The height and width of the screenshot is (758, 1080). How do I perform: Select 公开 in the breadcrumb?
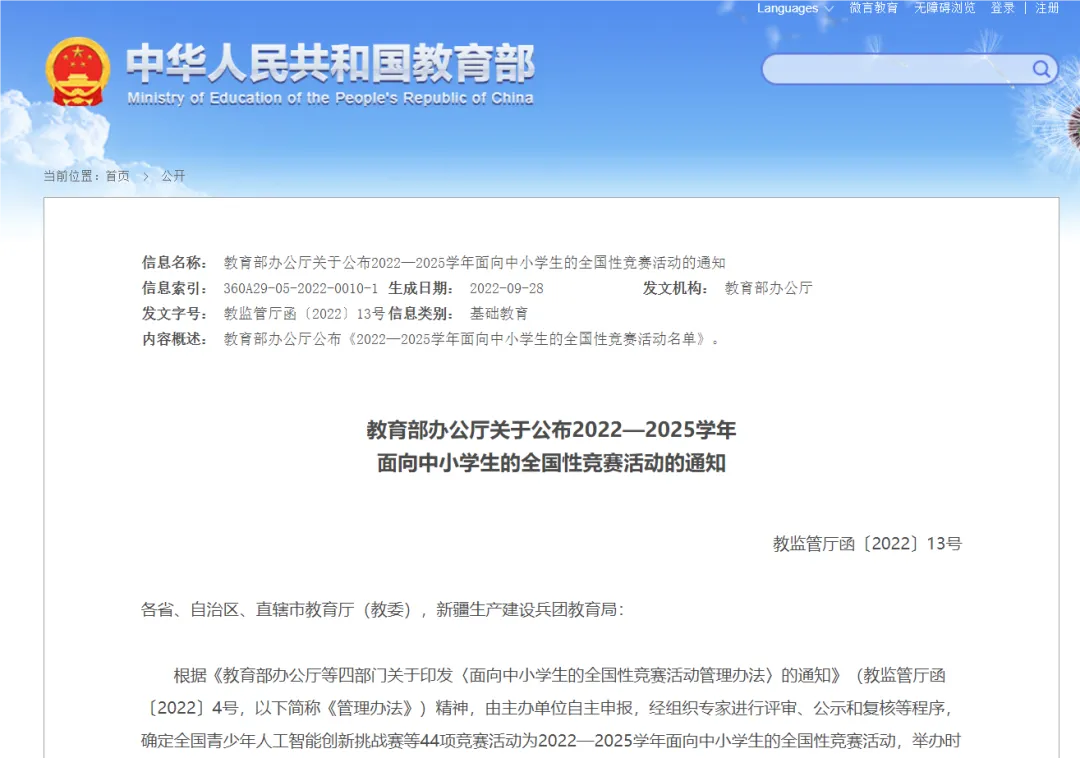pyautogui.click(x=173, y=176)
